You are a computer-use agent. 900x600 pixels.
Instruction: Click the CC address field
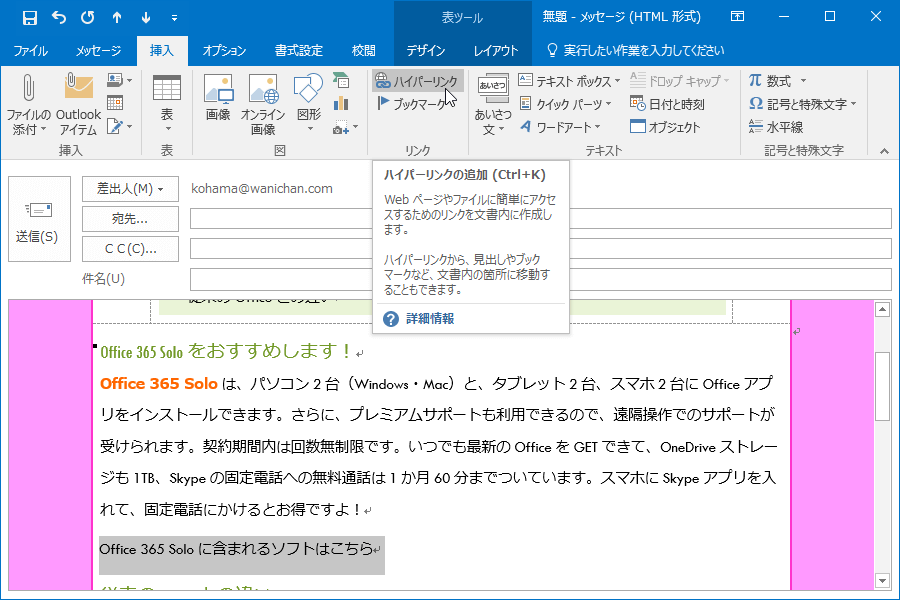coord(540,249)
